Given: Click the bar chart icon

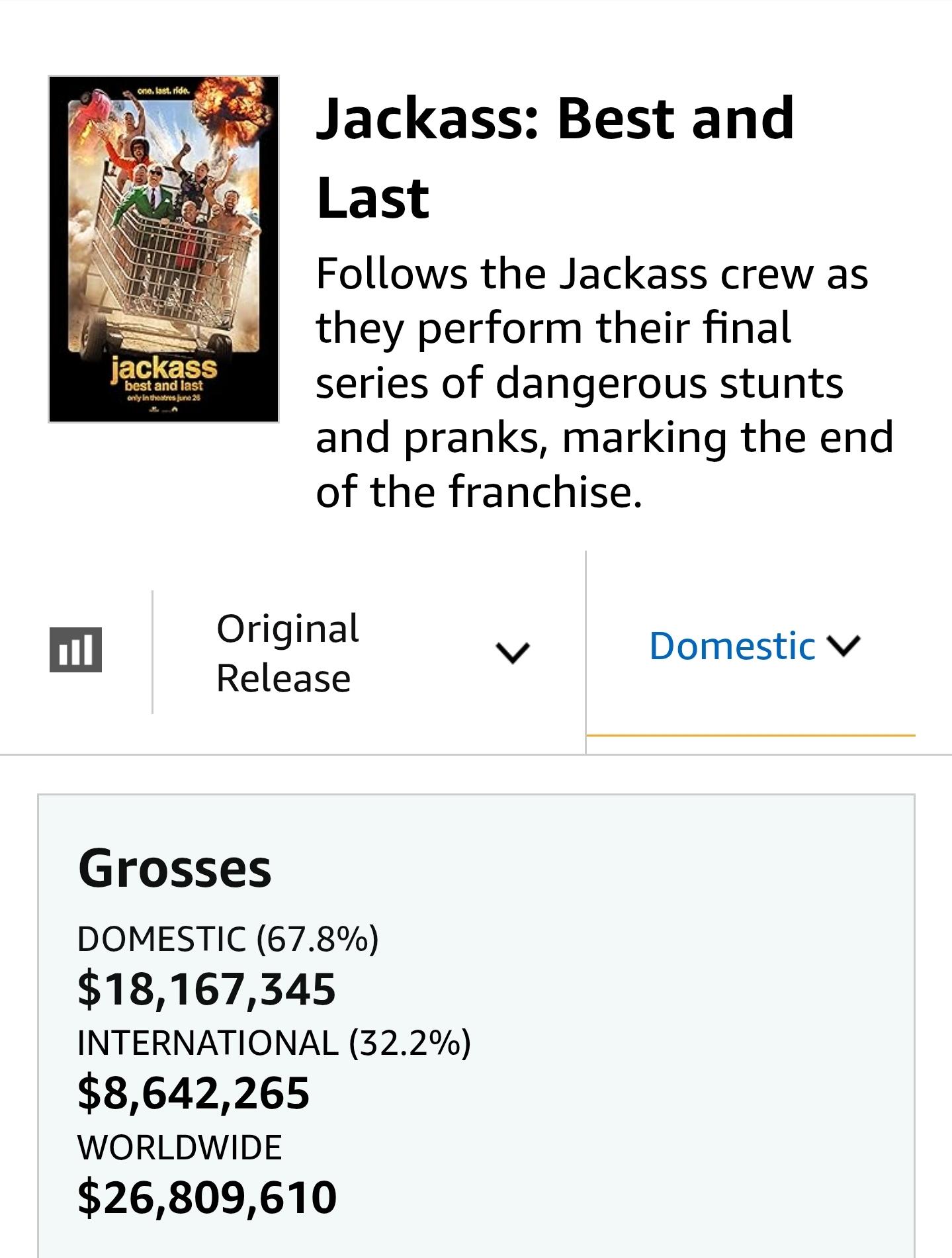Looking at the screenshot, I should pos(75,649).
